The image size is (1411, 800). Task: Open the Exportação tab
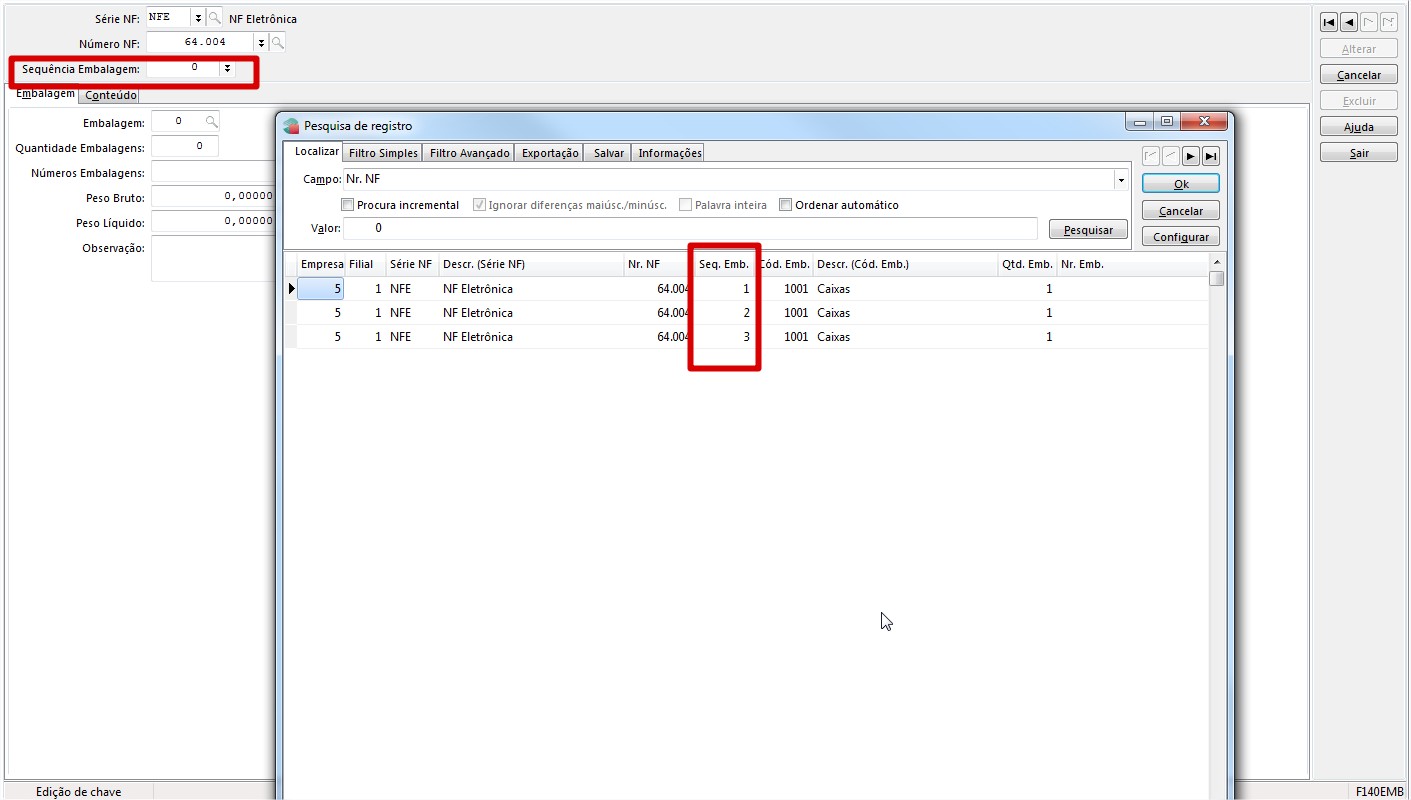550,153
